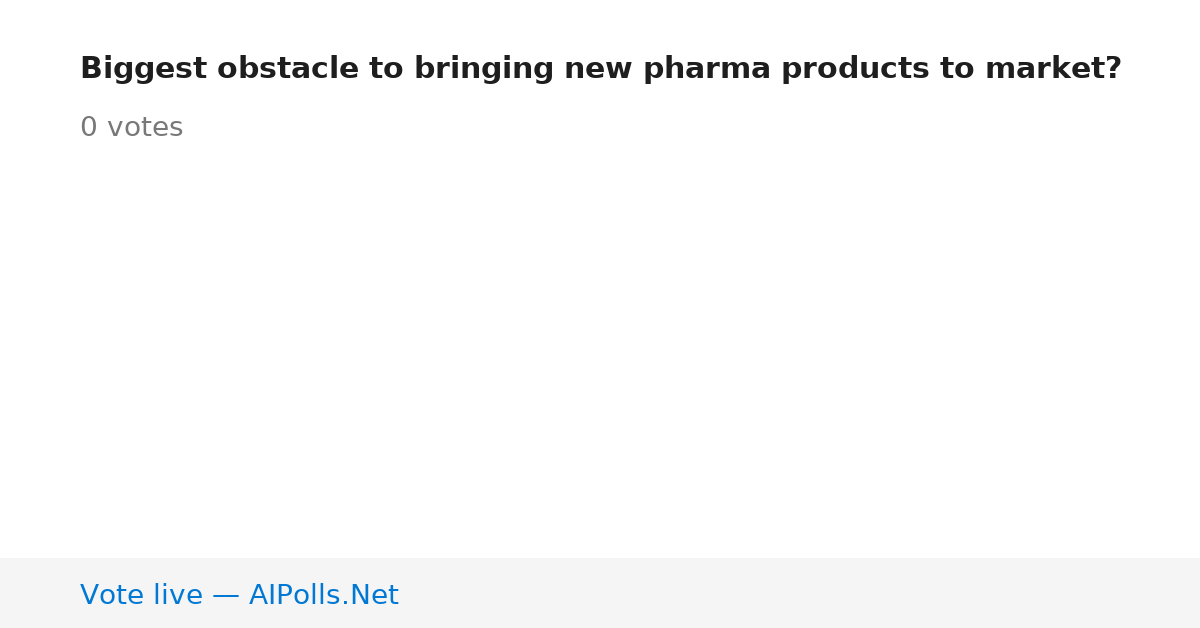The height and width of the screenshot is (628, 1200).
Task: Open the 'Vote live — AIPolls.Net' link
Action: [239, 595]
